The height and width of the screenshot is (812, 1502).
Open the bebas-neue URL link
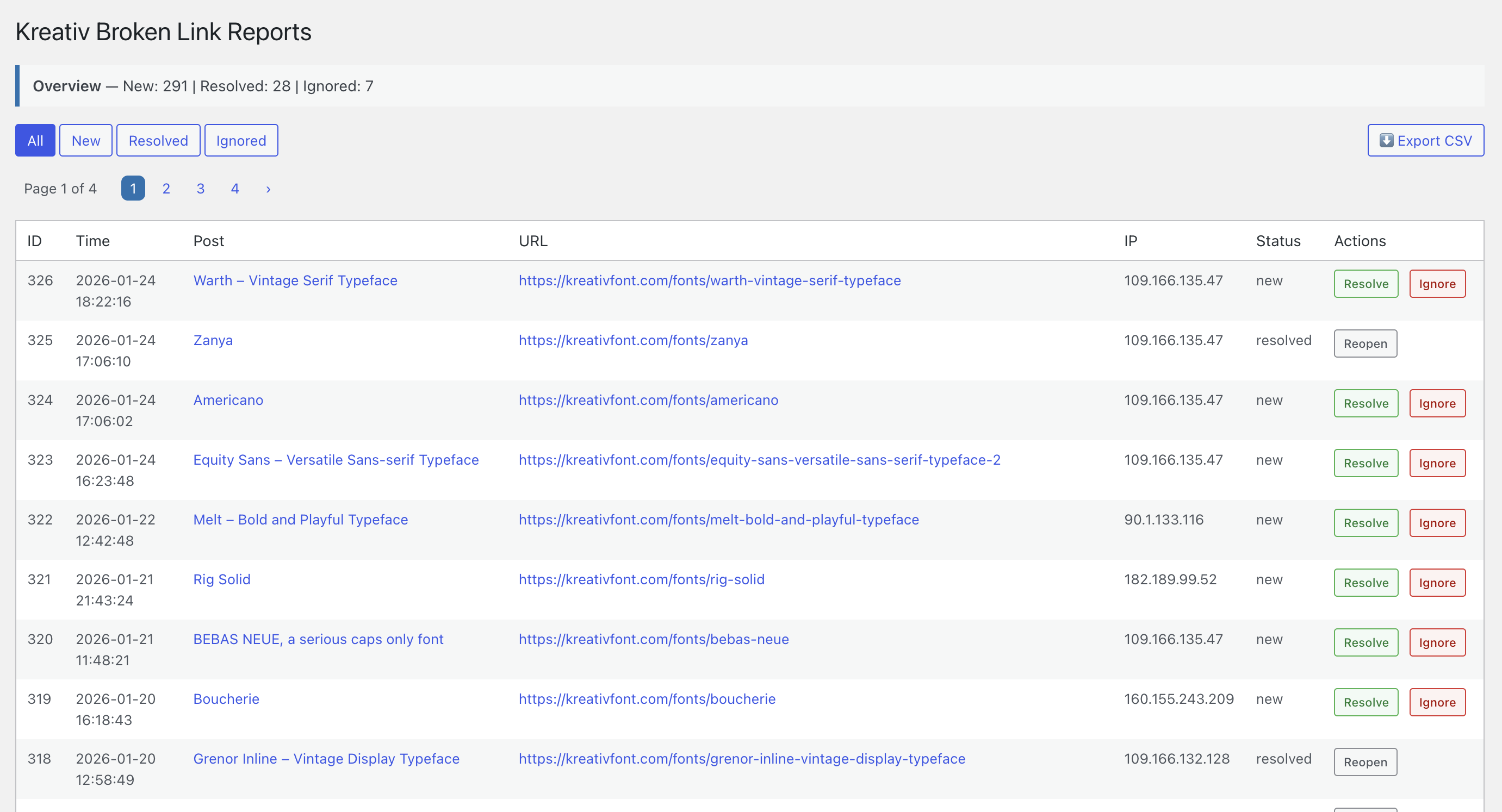(x=654, y=639)
